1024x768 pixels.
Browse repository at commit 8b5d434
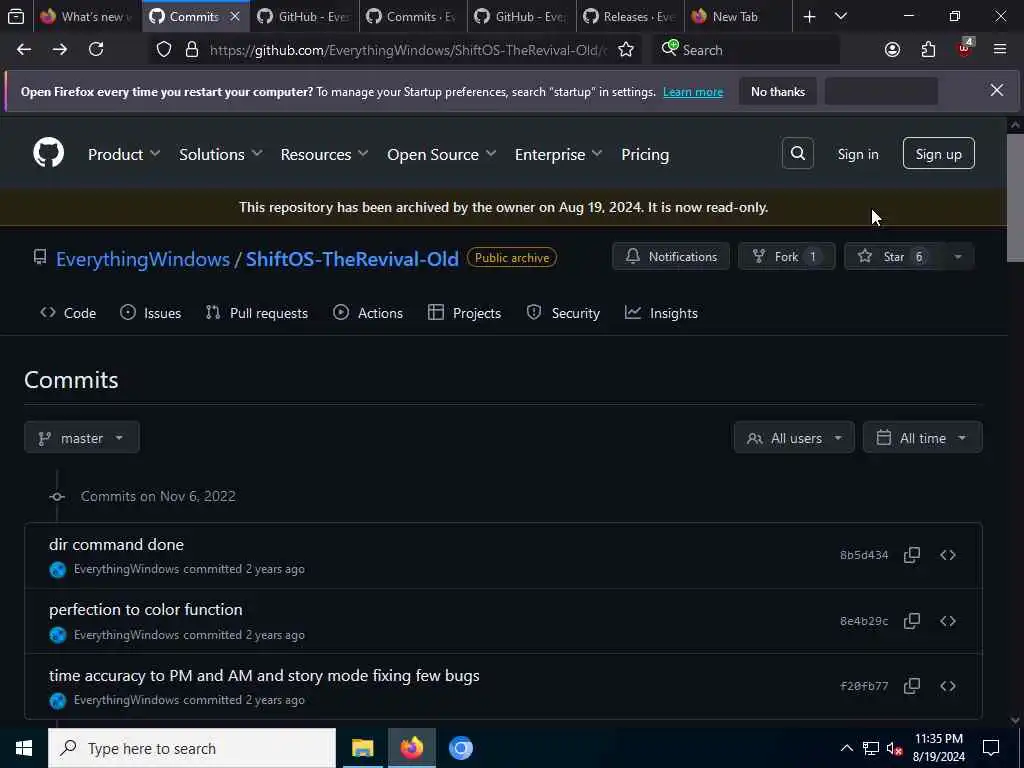[948, 555]
